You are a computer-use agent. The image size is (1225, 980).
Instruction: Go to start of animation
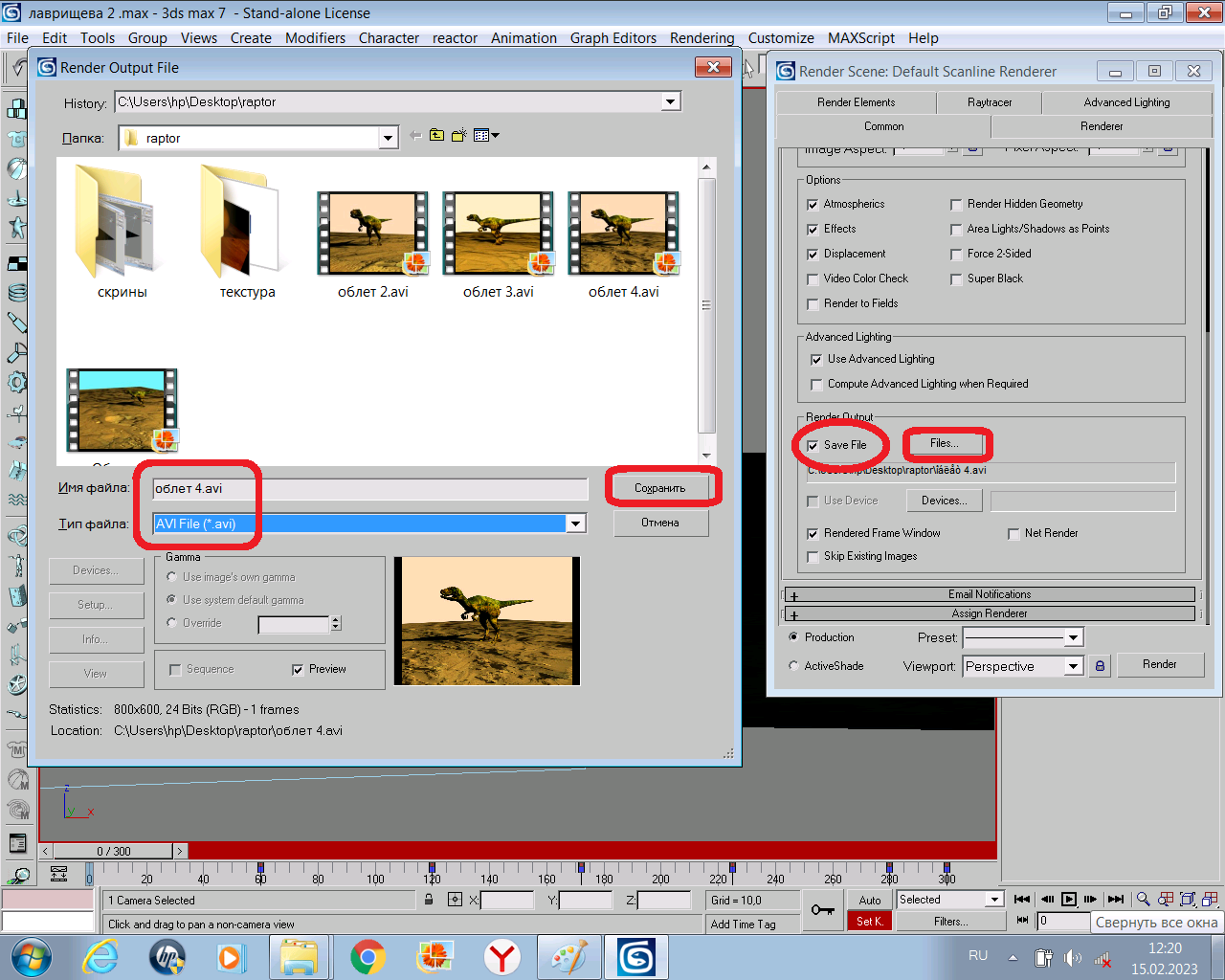point(1022,900)
